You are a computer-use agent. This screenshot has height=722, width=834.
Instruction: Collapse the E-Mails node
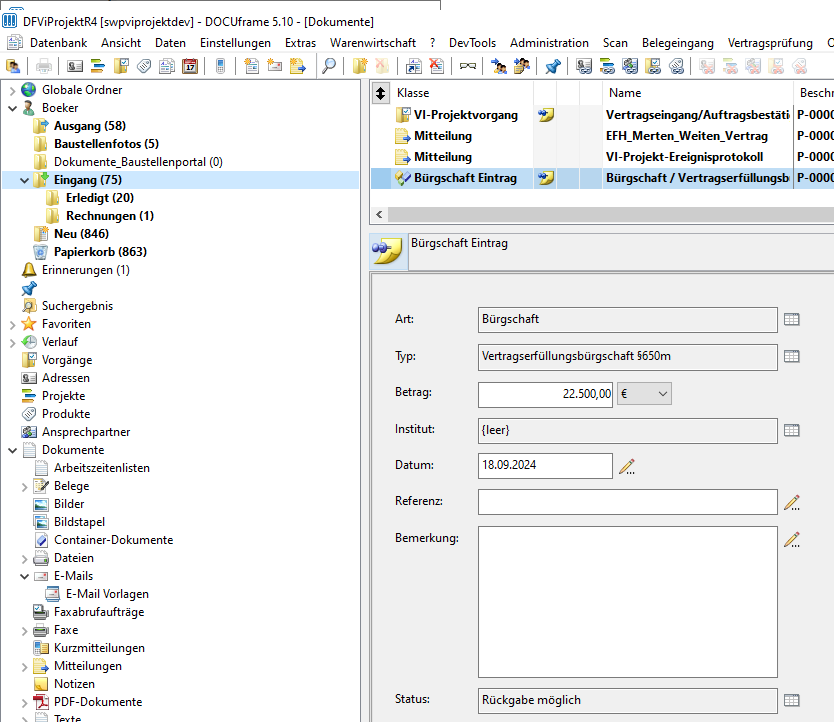pyautogui.click(x=24, y=577)
